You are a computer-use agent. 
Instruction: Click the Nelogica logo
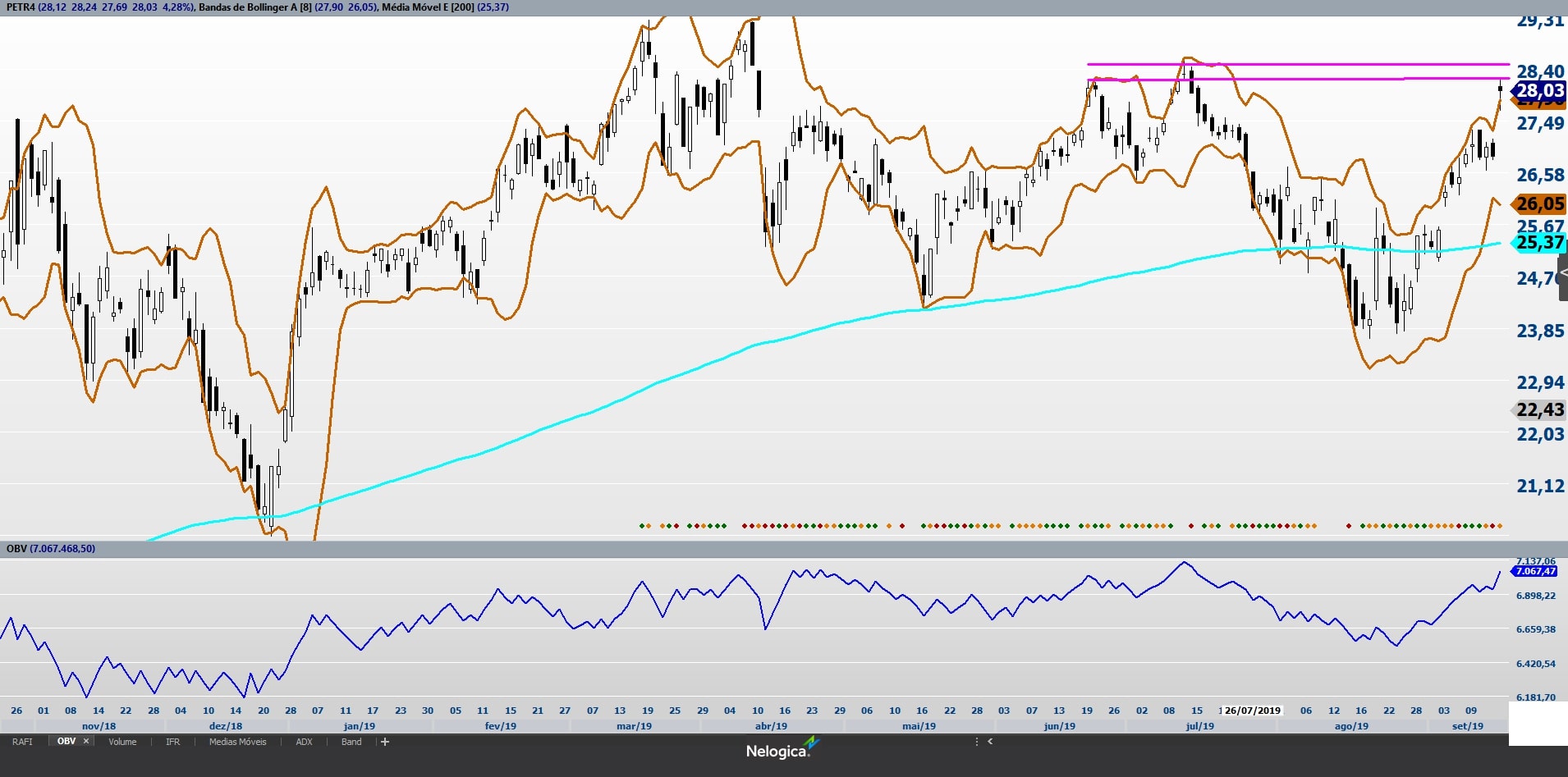(777, 749)
